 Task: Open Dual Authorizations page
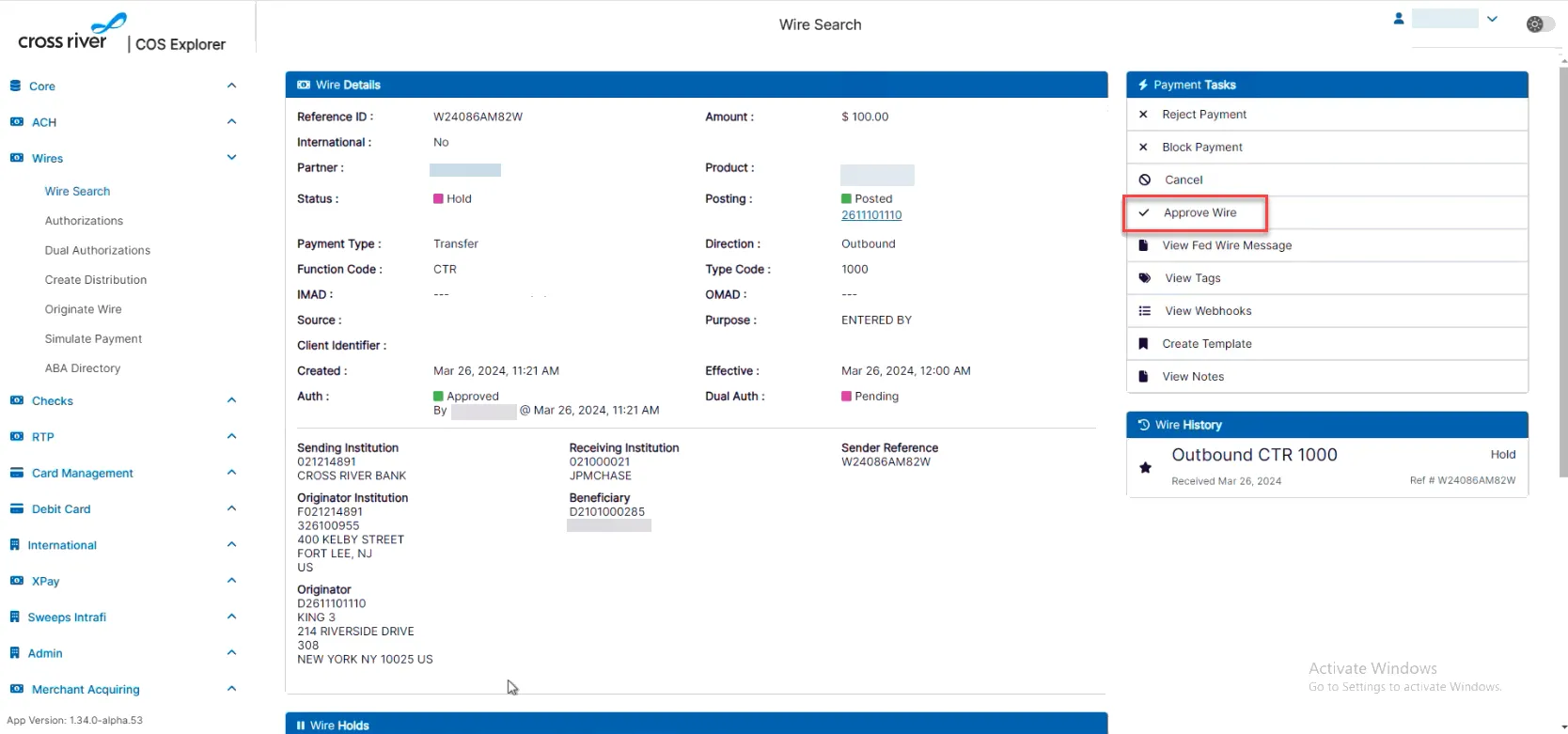[x=98, y=250]
